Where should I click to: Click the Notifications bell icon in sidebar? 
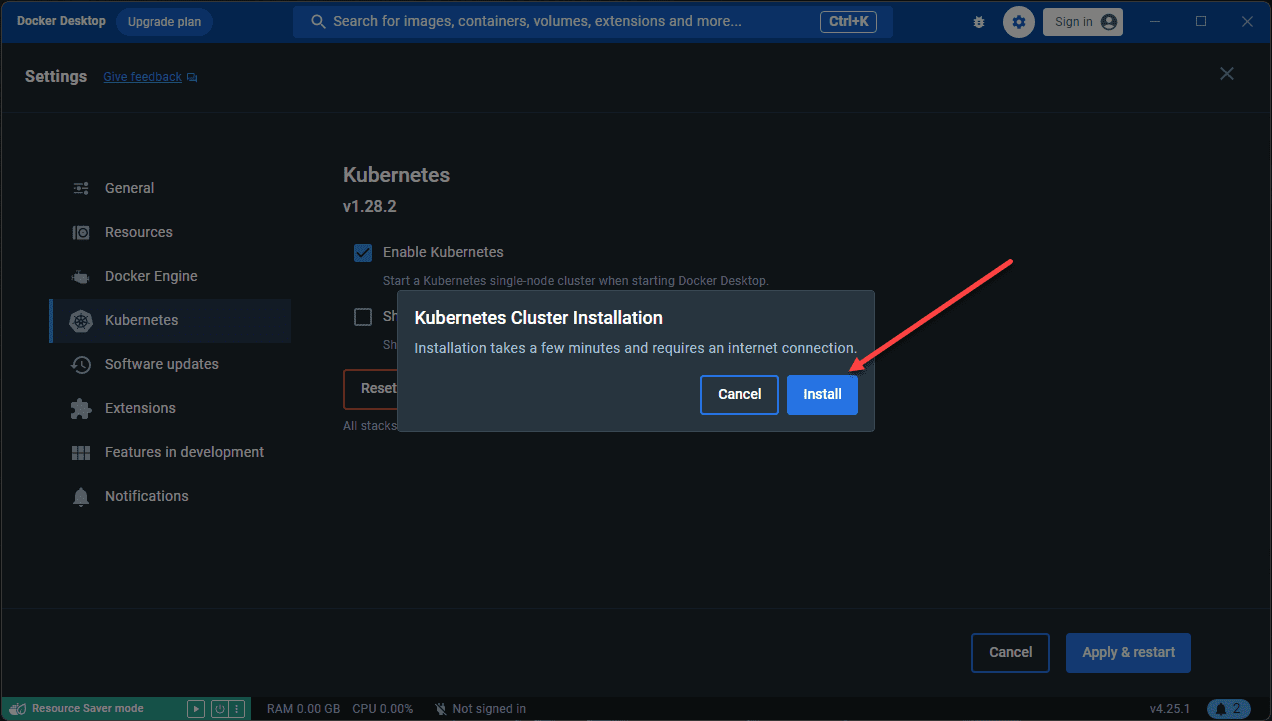point(81,497)
